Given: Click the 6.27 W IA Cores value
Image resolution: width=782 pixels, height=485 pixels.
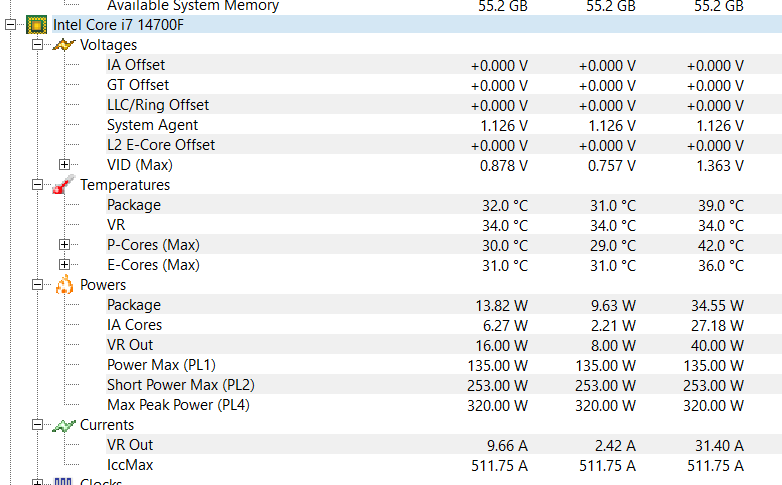Looking at the screenshot, I should [505, 325].
